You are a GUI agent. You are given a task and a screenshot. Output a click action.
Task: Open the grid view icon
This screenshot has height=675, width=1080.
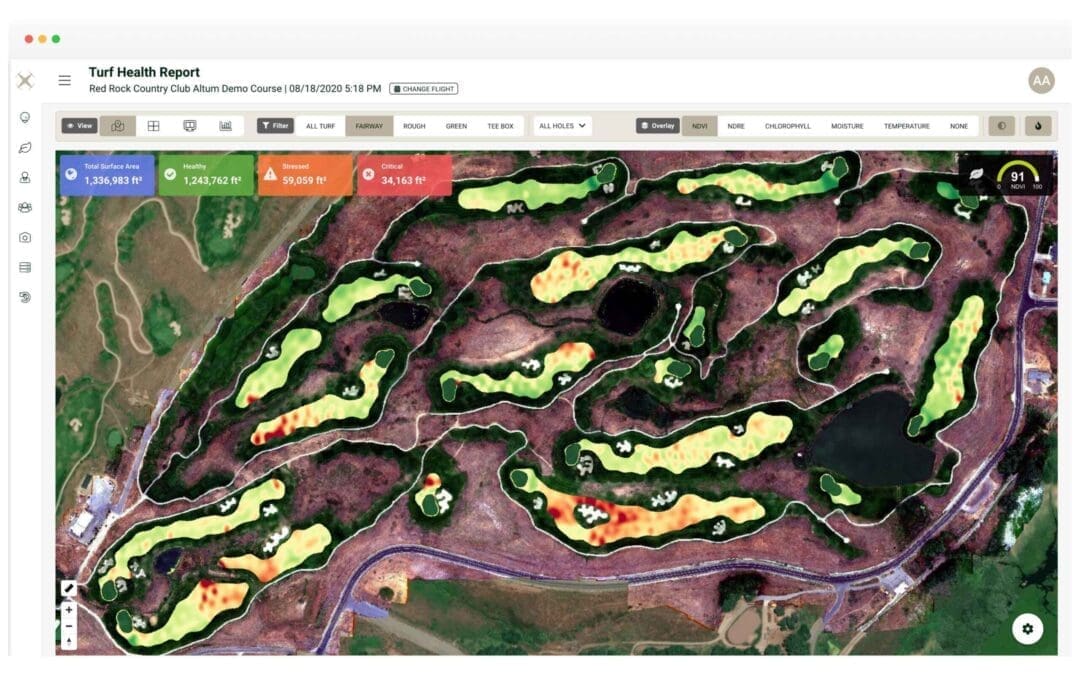154,125
